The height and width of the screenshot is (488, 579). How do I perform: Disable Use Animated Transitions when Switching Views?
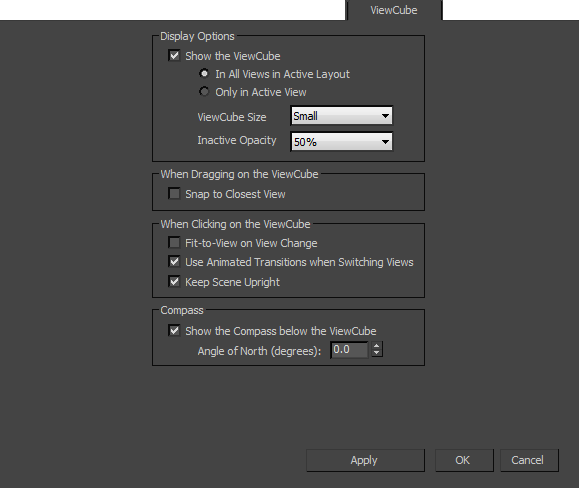coord(174,262)
